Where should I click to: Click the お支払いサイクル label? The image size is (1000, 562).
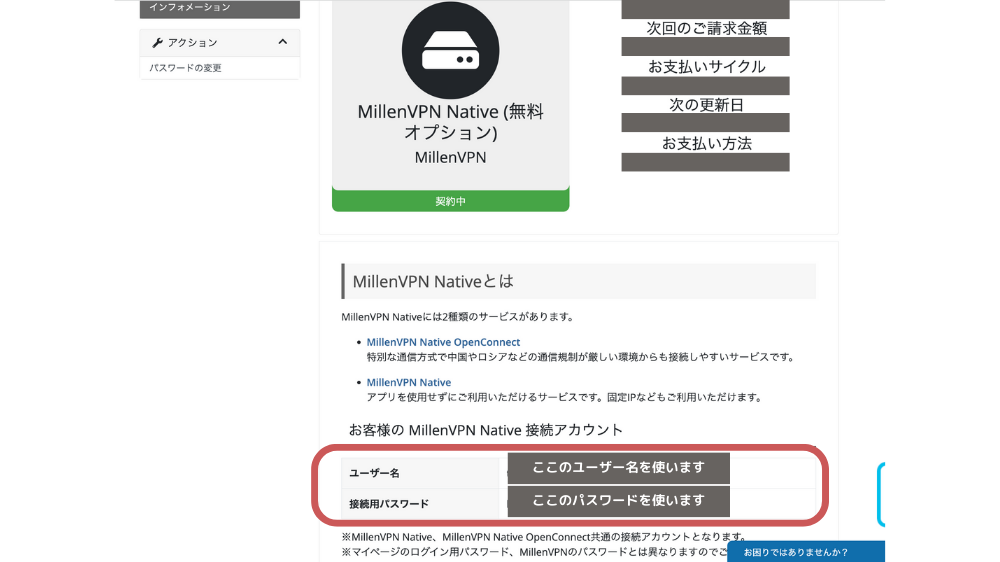(x=706, y=66)
